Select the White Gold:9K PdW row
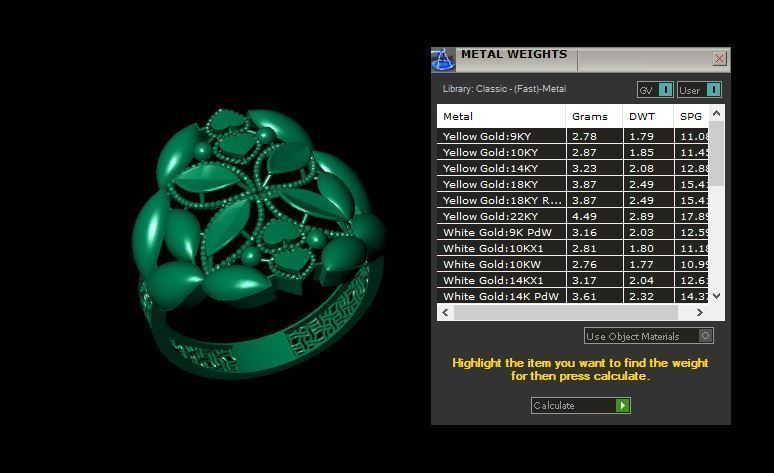 (573, 232)
